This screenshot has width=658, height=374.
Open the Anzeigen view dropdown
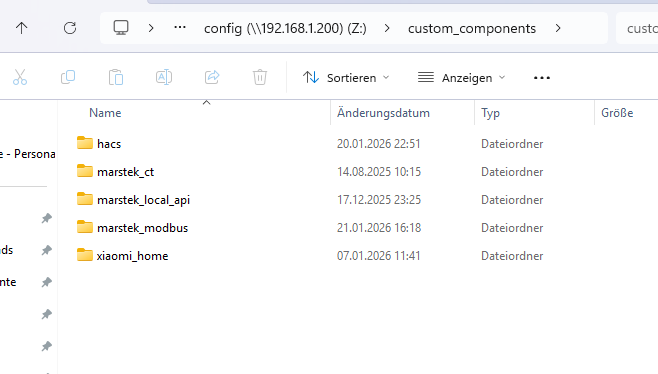pos(462,78)
